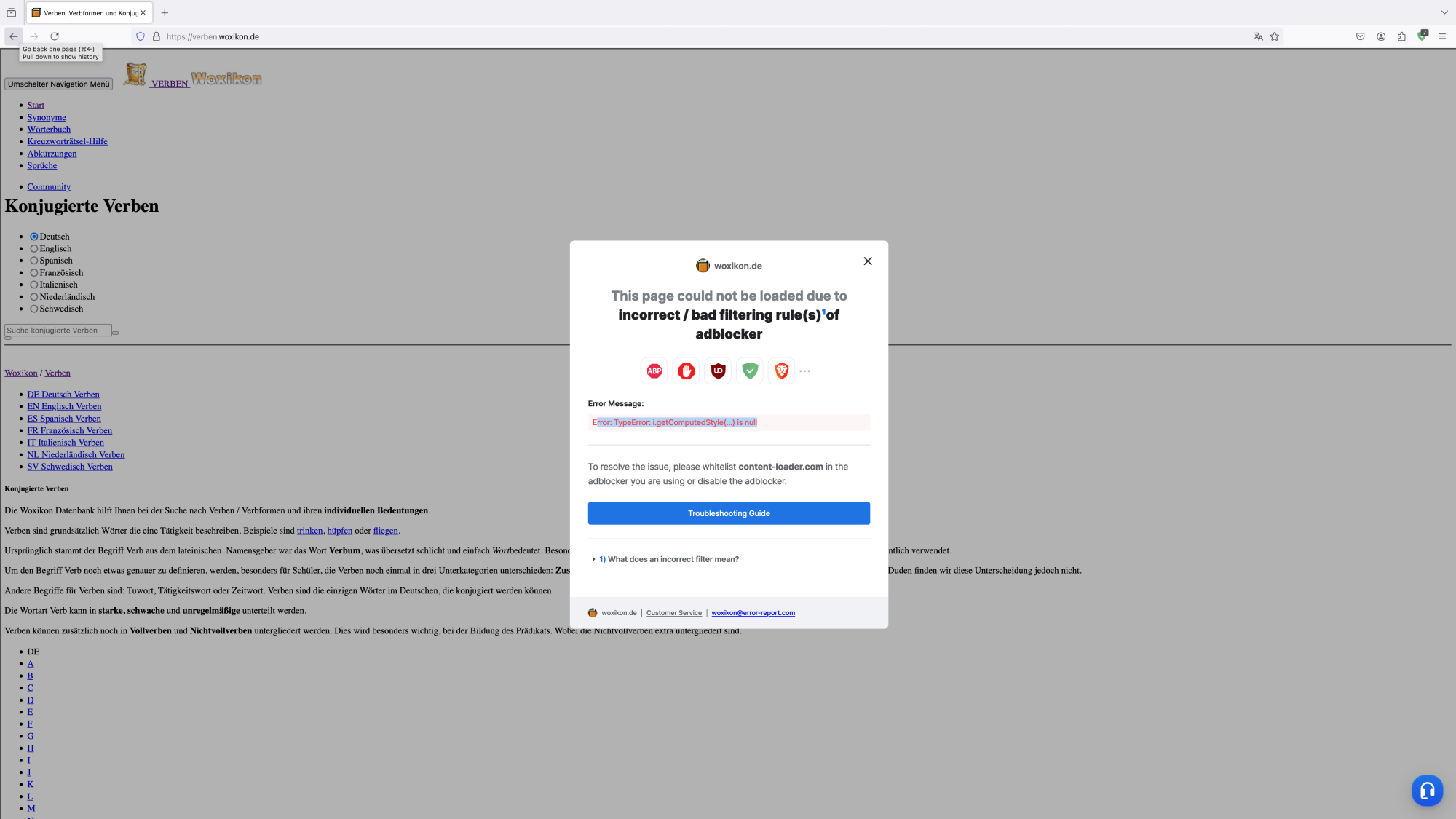Click the TypeError error message text
The width and height of the screenshot is (1456, 819).
click(x=675, y=422)
